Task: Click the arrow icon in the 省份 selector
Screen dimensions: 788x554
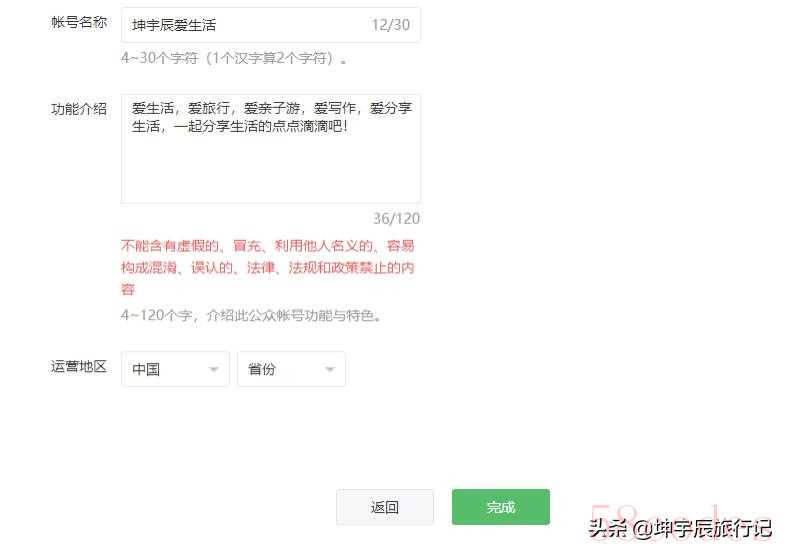Action: [x=330, y=370]
